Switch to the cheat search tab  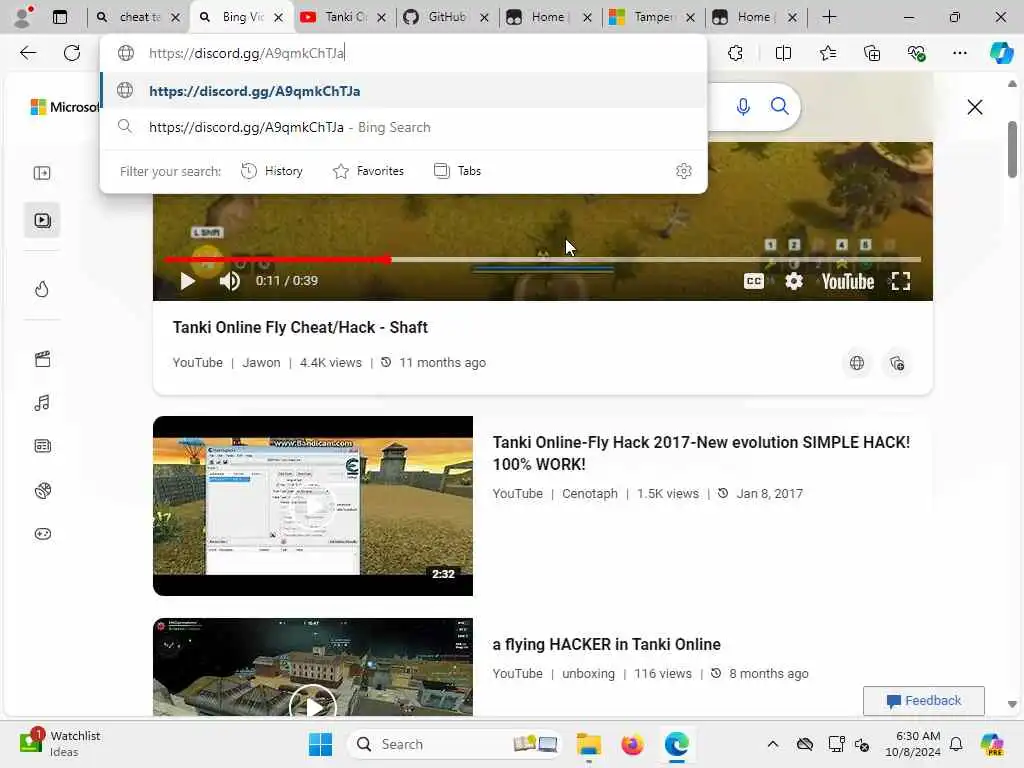(x=137, y=17)
